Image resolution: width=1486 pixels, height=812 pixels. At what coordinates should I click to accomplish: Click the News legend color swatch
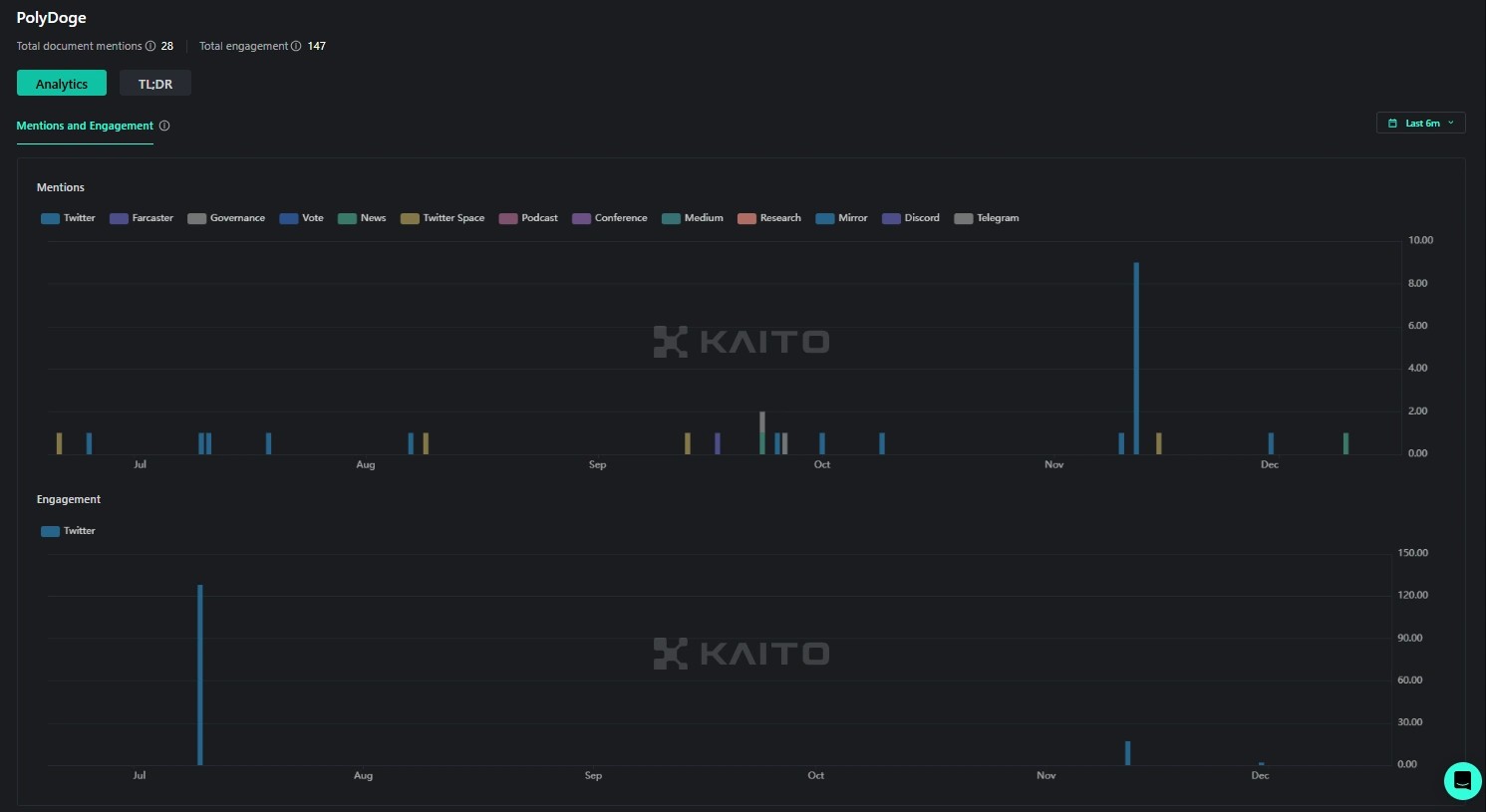pos(347,218)
